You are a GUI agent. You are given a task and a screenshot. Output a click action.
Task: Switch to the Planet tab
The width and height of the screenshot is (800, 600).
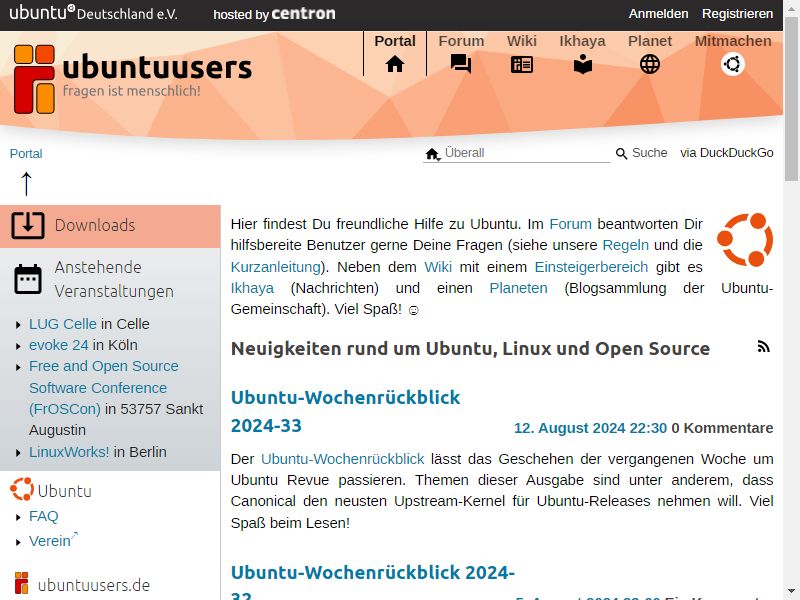click(x=649, y=41)
